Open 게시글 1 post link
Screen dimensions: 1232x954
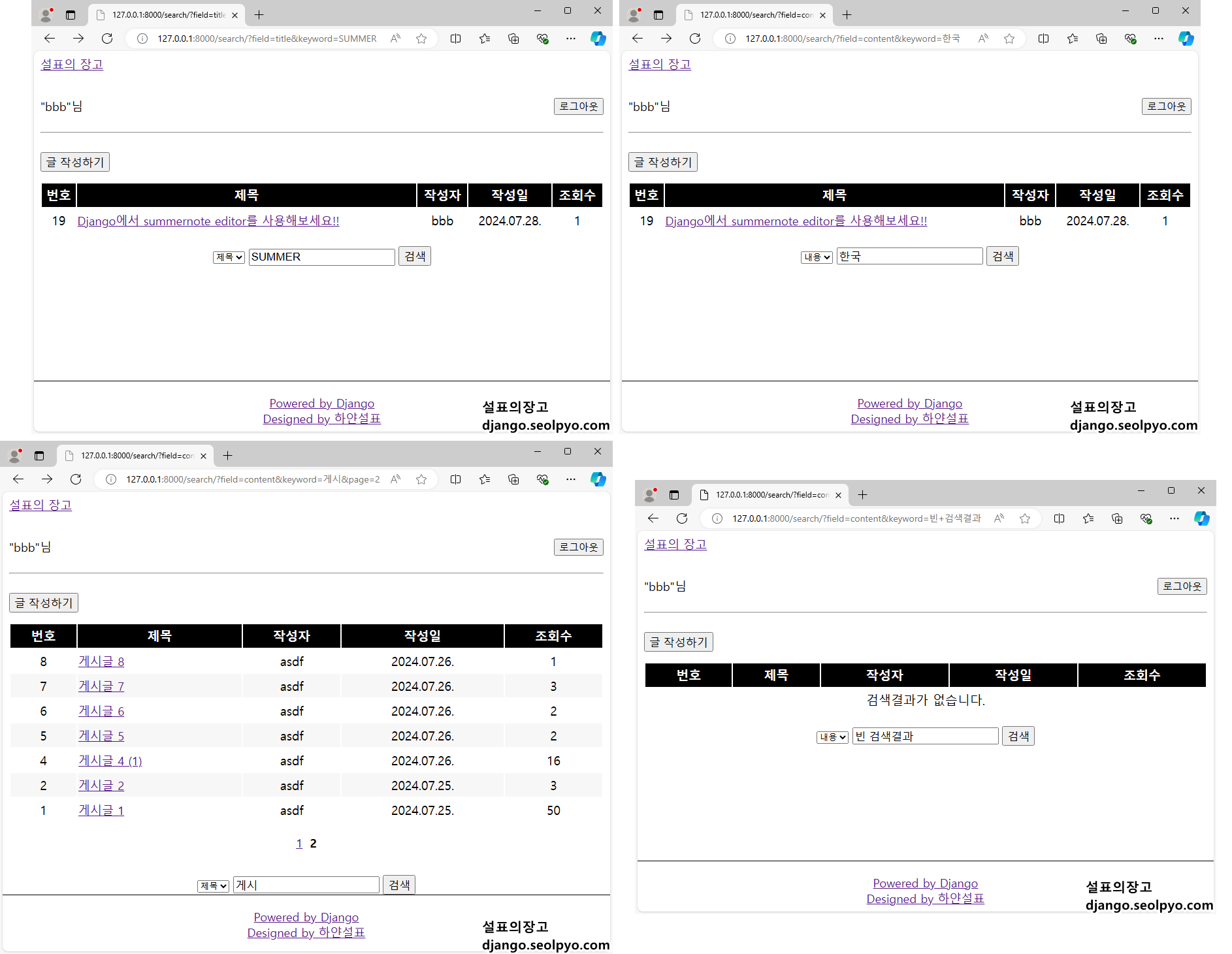101,810
